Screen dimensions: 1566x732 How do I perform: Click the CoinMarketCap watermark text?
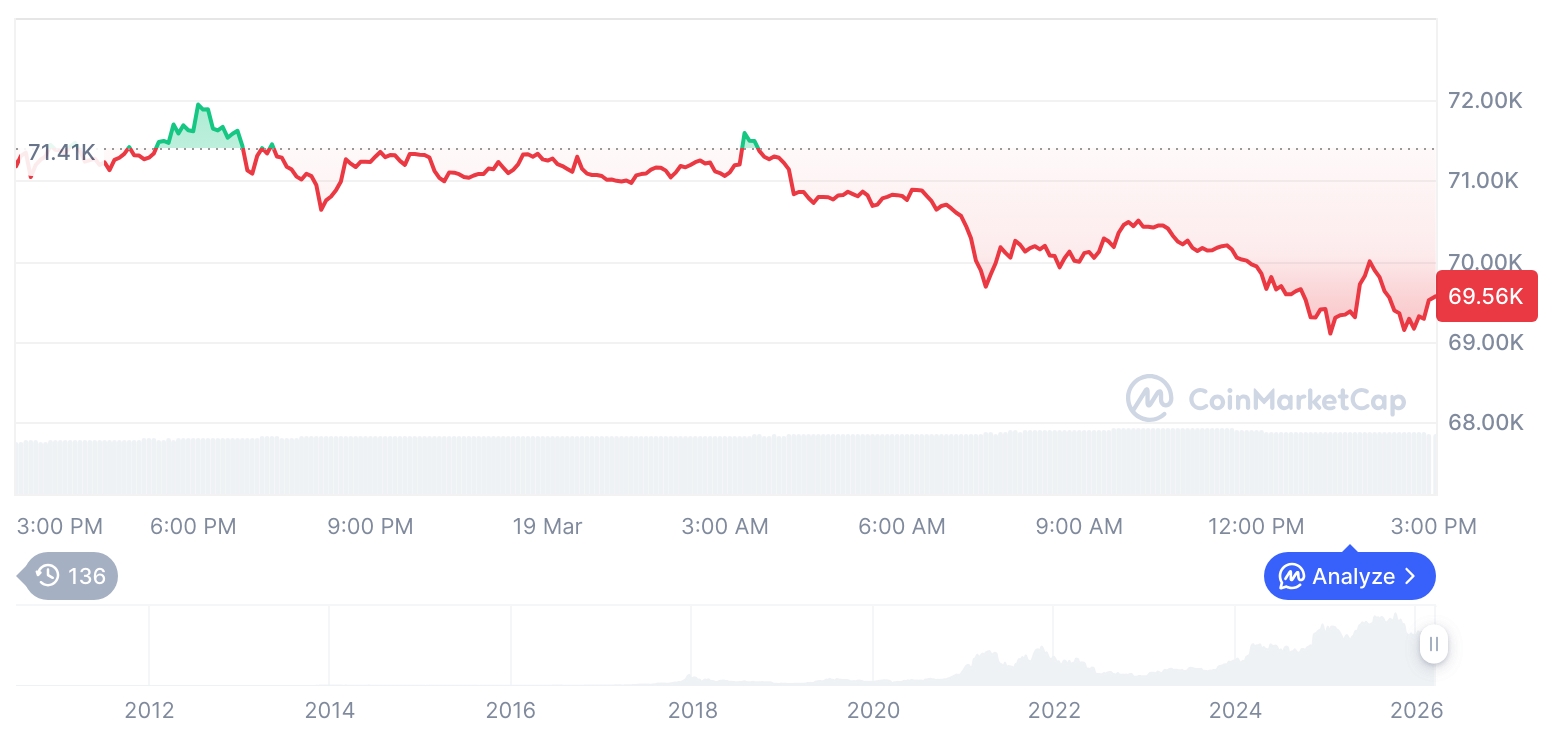[1297, 400]
